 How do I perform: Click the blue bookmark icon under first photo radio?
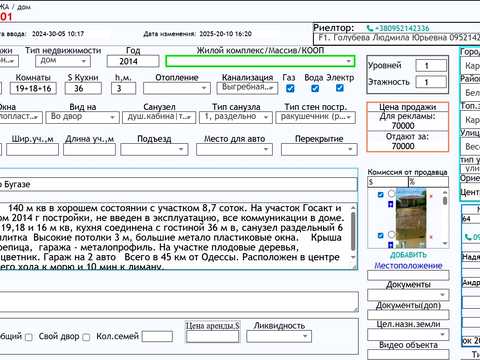tap(391, 204)
